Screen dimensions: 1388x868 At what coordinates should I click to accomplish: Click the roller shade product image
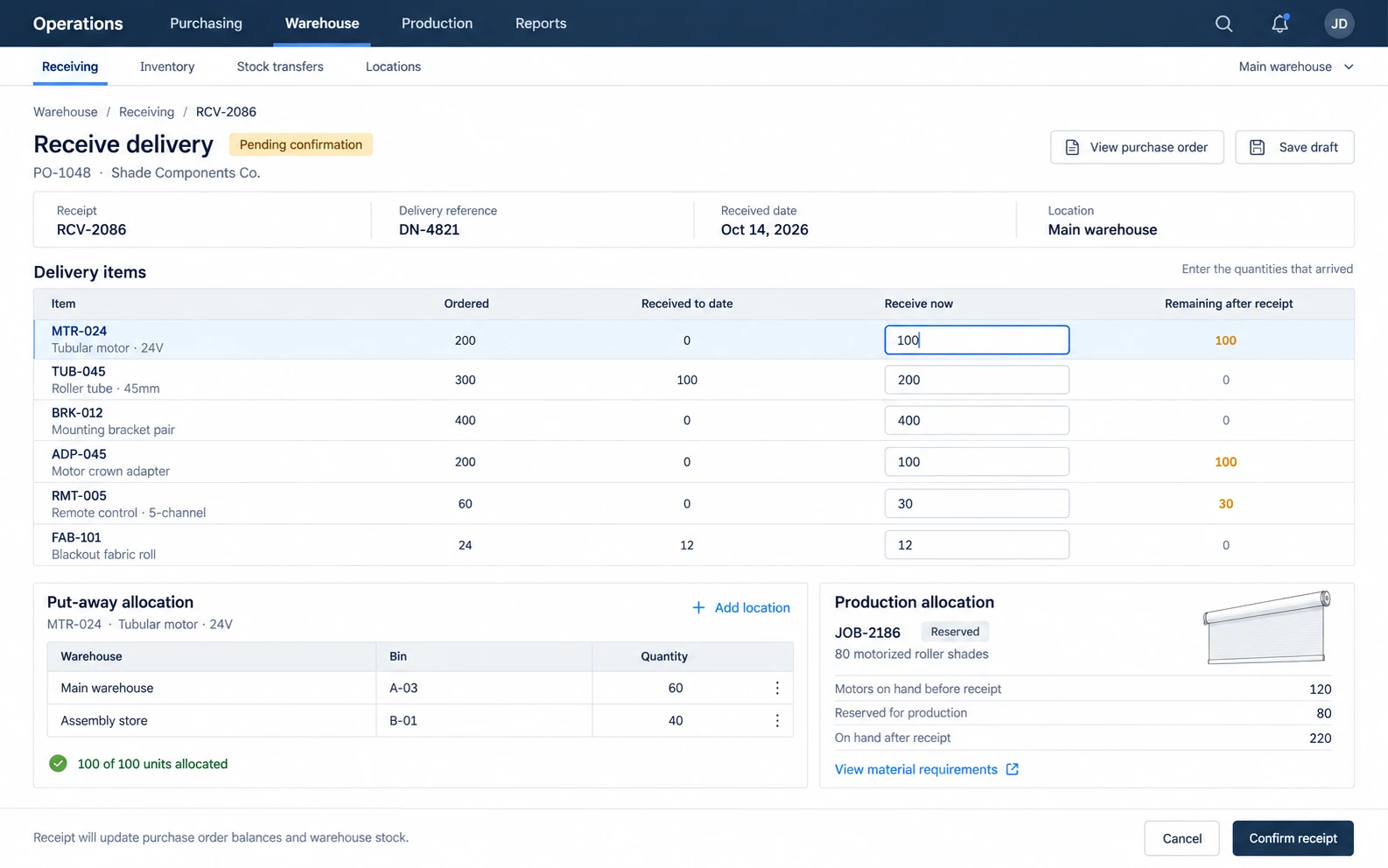(1266, 626)
